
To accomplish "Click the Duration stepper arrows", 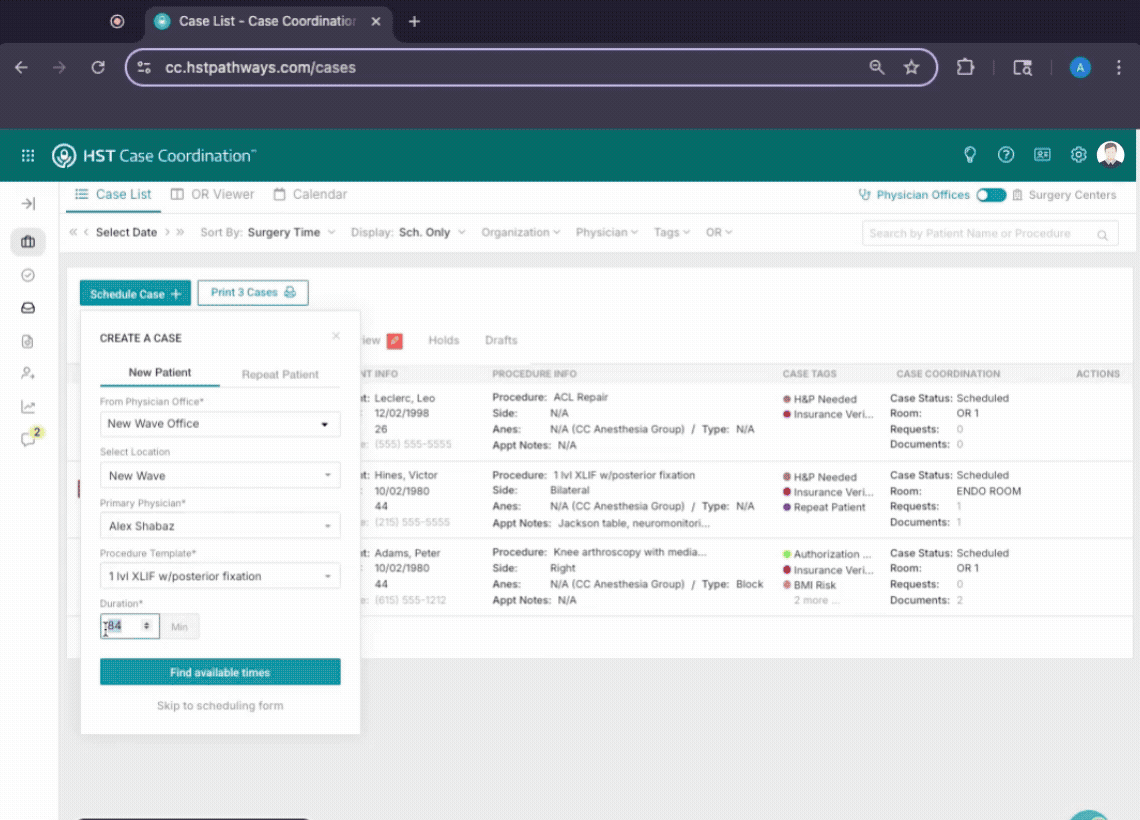I will pos(147,626).
